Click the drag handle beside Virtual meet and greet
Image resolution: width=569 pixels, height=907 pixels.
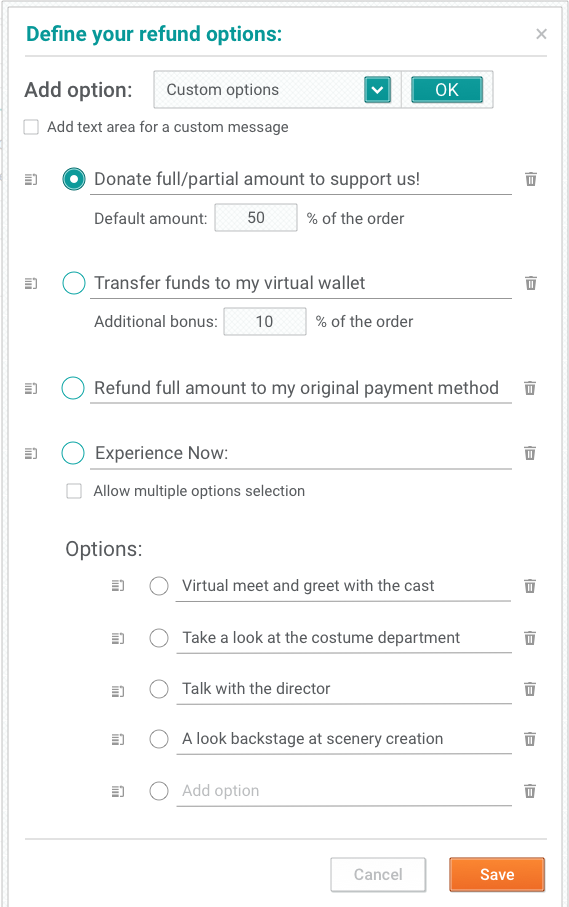[117, 586]
